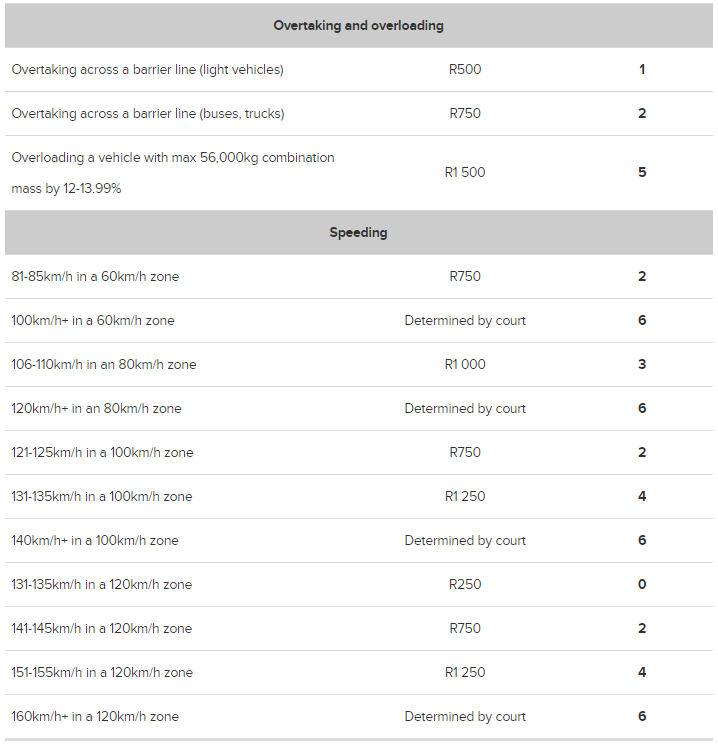
Task: Select the 120km/h+ in an 80km/h zone text
Action: point(96,409)
